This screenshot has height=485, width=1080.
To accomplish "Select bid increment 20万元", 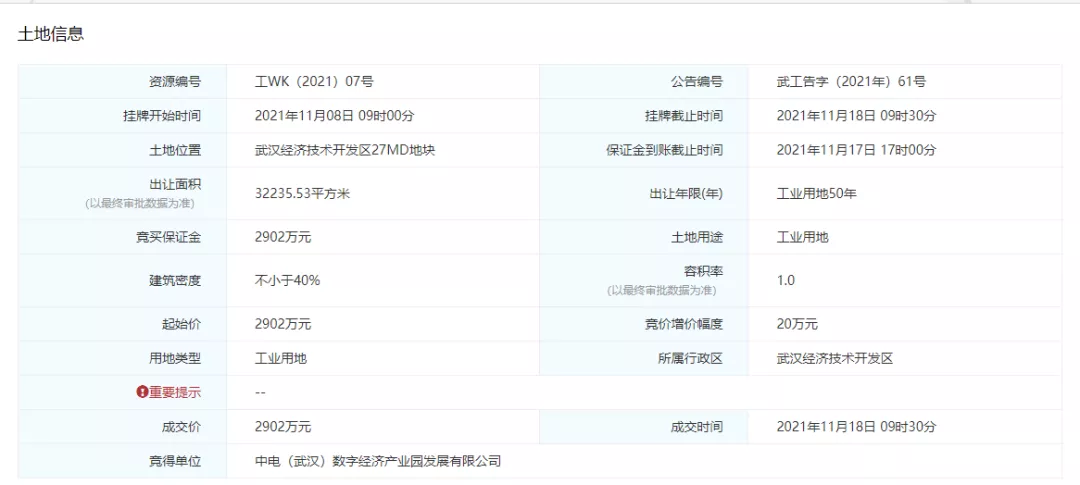I will point(797,324).
